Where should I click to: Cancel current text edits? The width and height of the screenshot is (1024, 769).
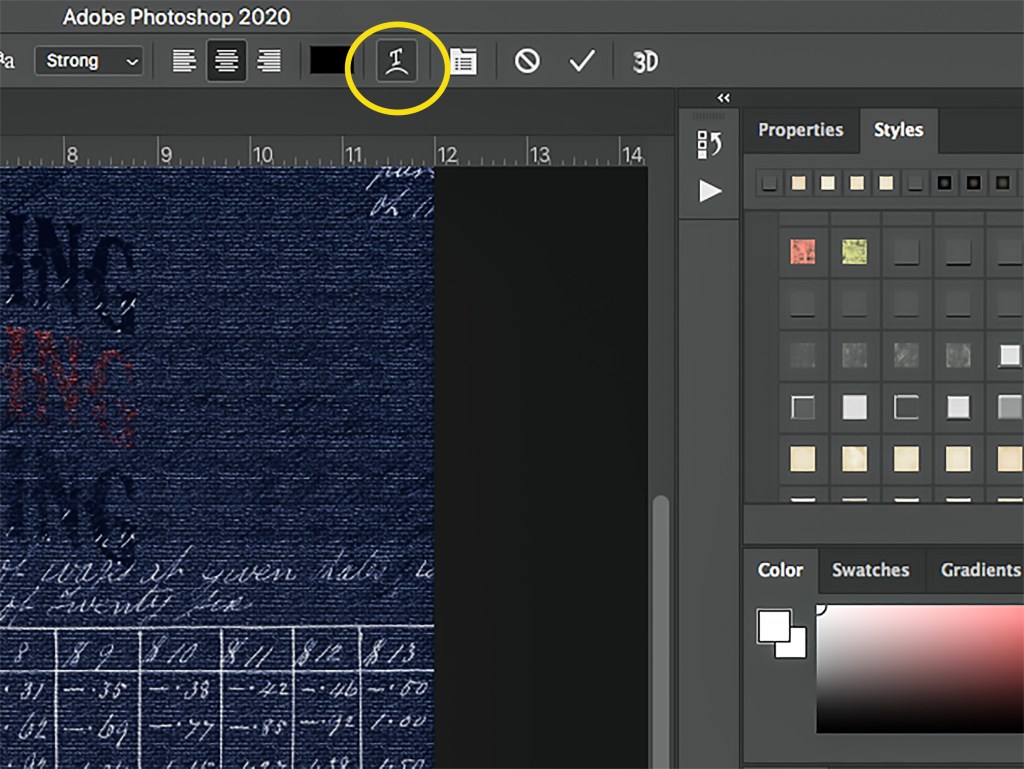coord(527,62)
